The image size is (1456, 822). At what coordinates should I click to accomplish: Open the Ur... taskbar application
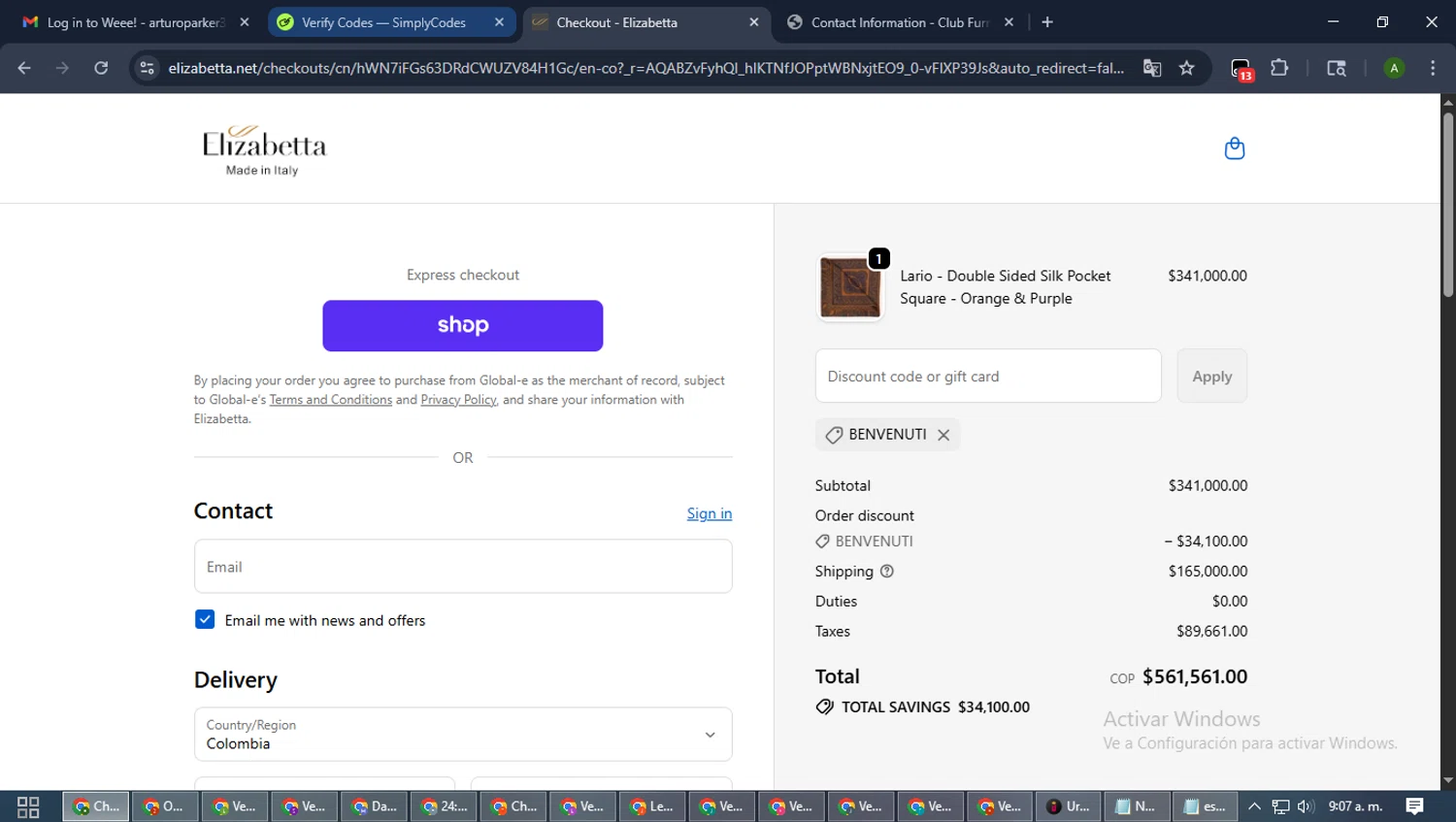(1068, 806)
